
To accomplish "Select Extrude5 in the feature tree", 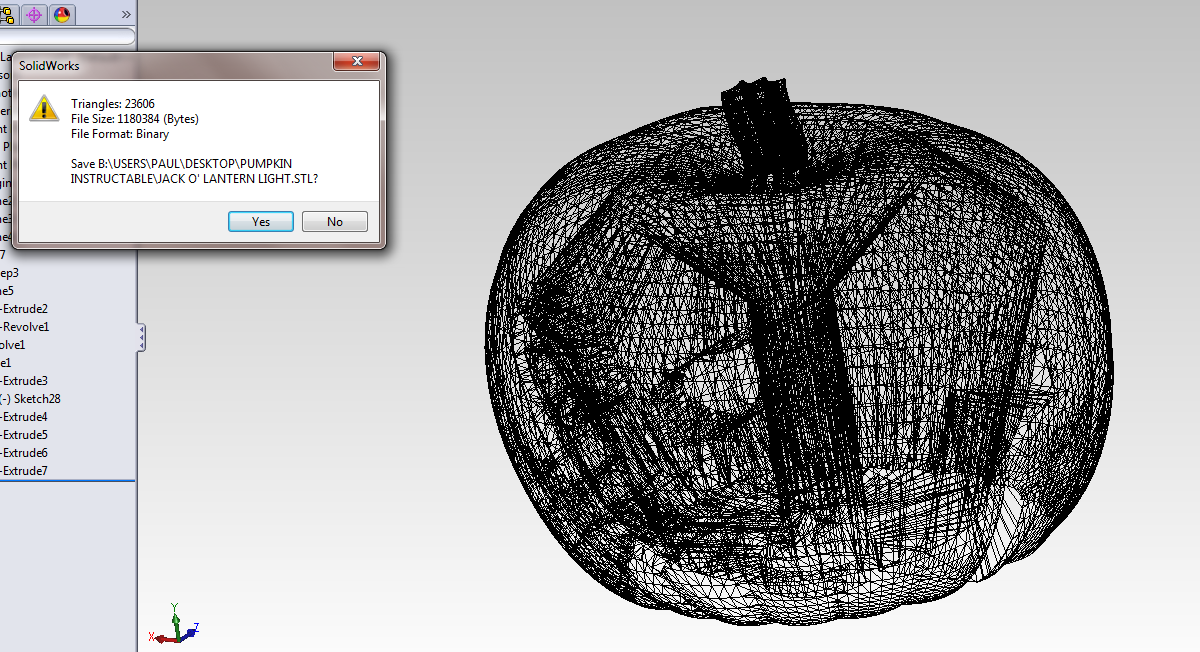I will coord(24,435).
